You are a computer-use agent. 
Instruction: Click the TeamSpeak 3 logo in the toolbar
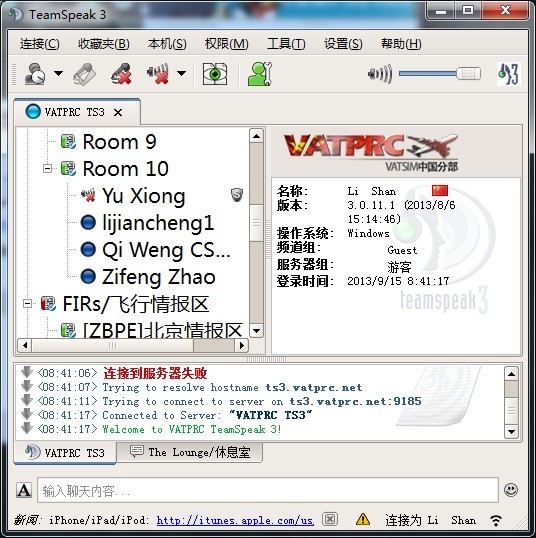(509, 73)
